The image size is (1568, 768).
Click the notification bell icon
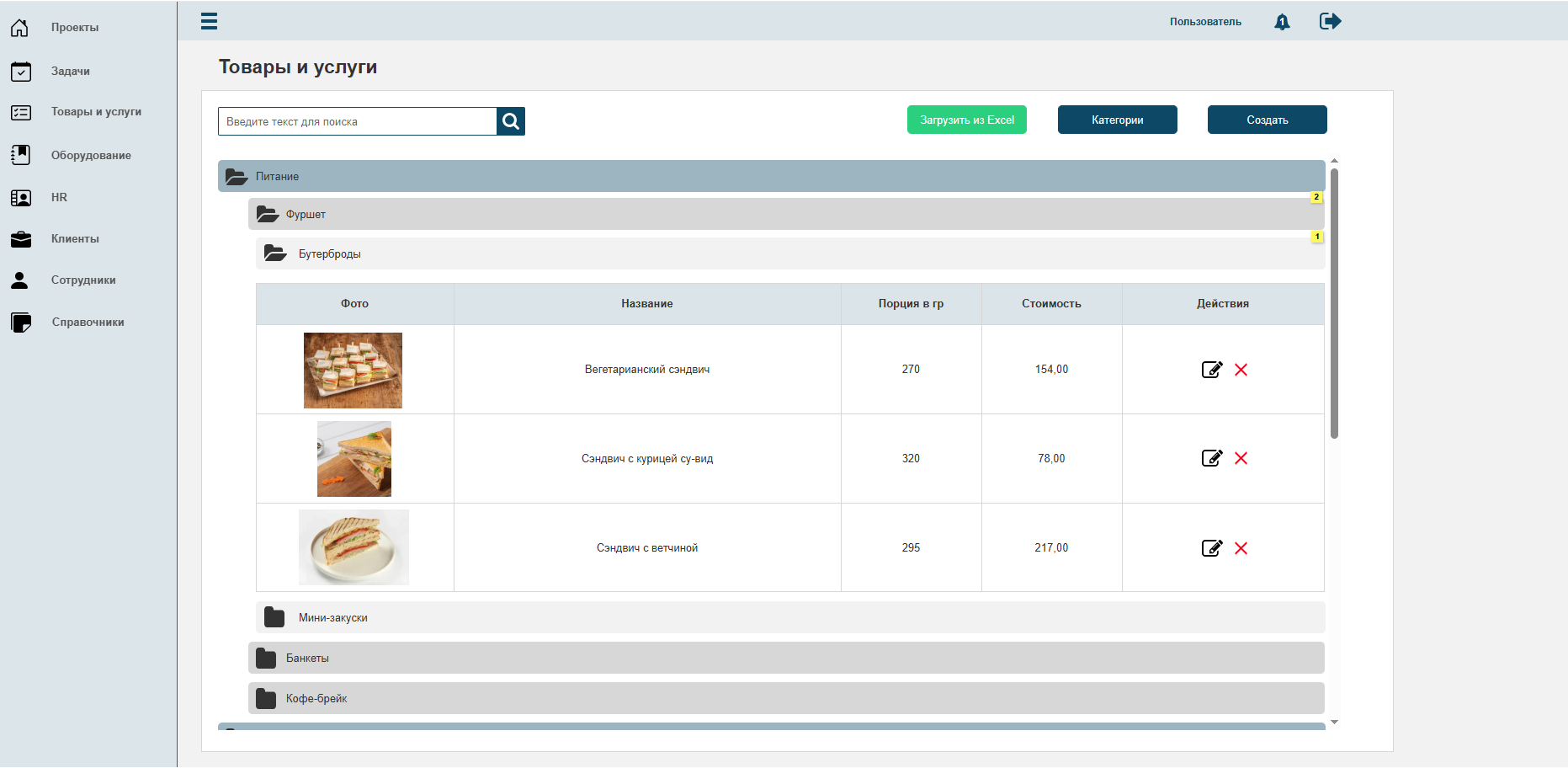point(1282,22)
